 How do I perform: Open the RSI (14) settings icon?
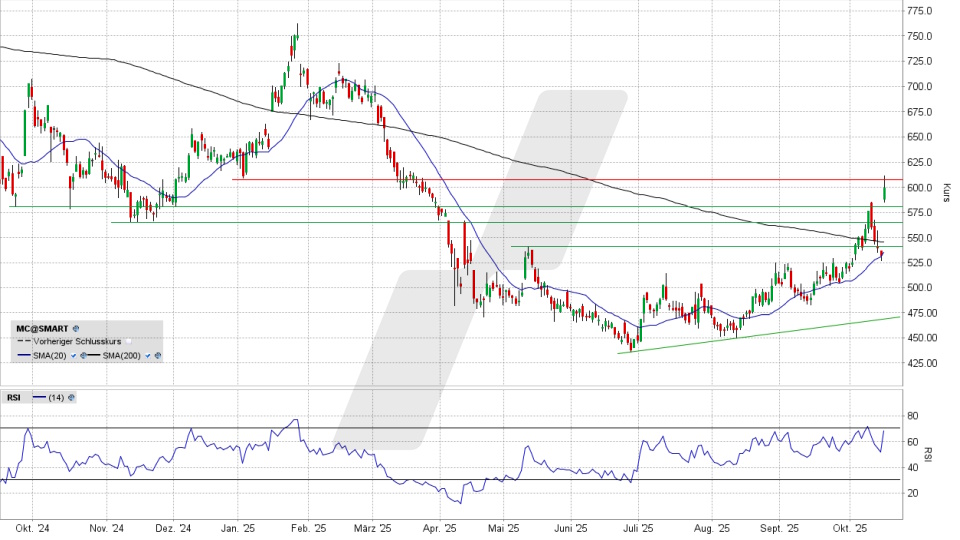click(72, 397)
